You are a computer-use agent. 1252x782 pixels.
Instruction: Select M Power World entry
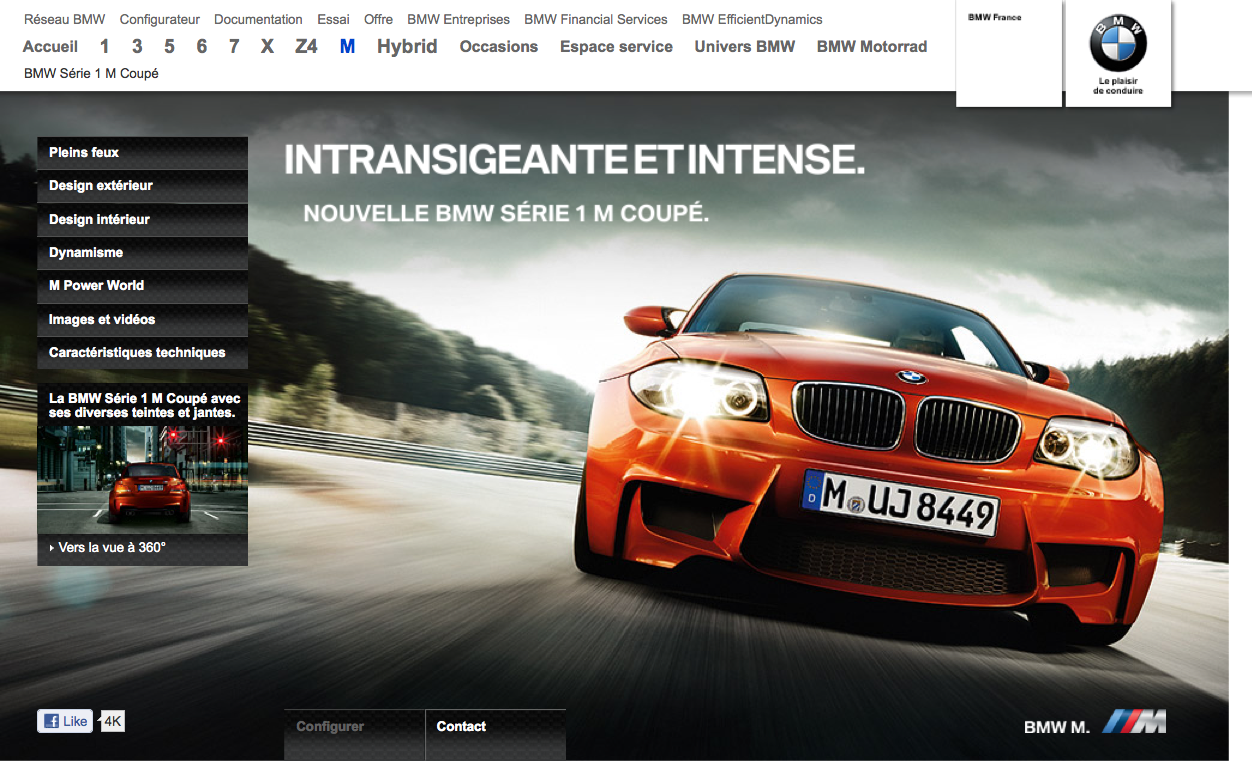click(96, 285)
